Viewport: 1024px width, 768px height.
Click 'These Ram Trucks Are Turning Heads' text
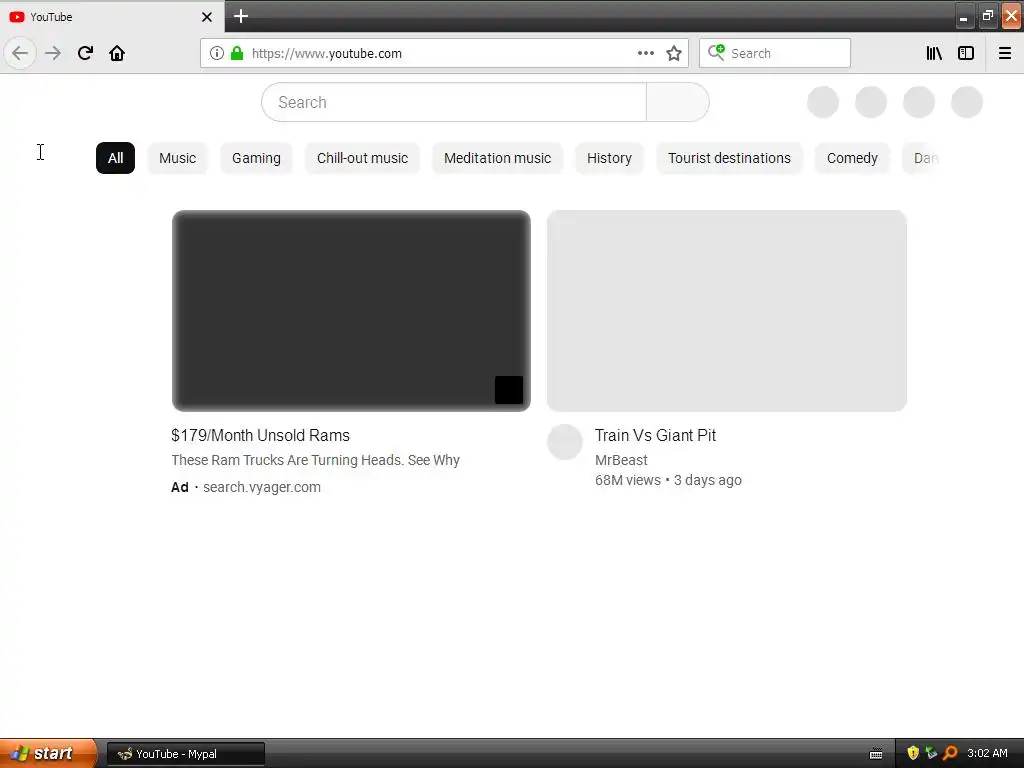click(315, 460)
